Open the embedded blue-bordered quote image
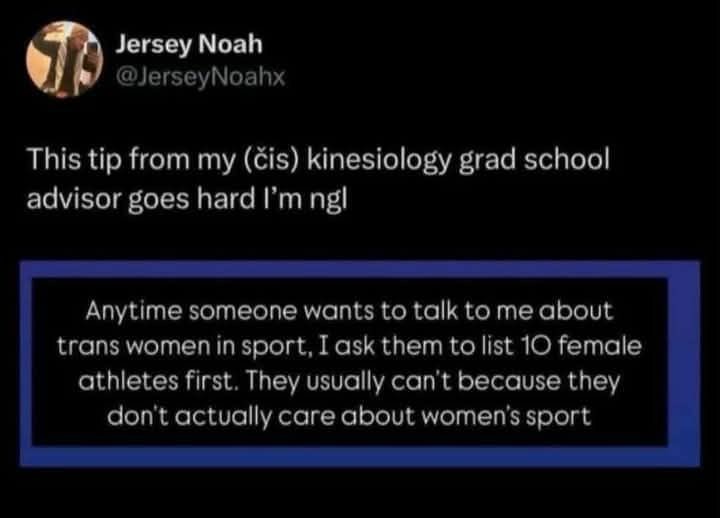The width and height of the screenshot is (720, 518). 360,364
